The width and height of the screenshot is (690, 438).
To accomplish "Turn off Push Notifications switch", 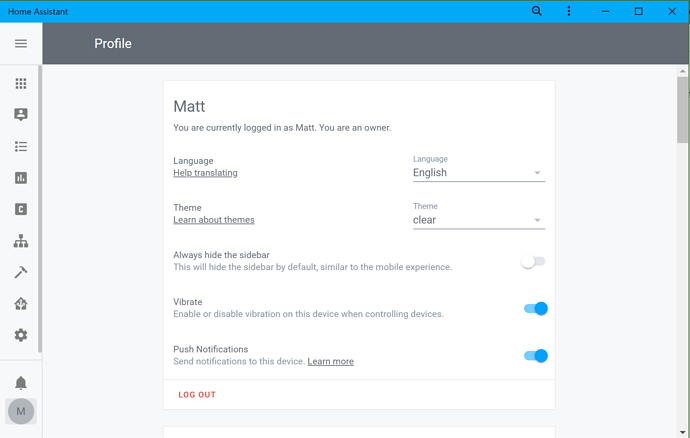I will (x=536, y=356).
